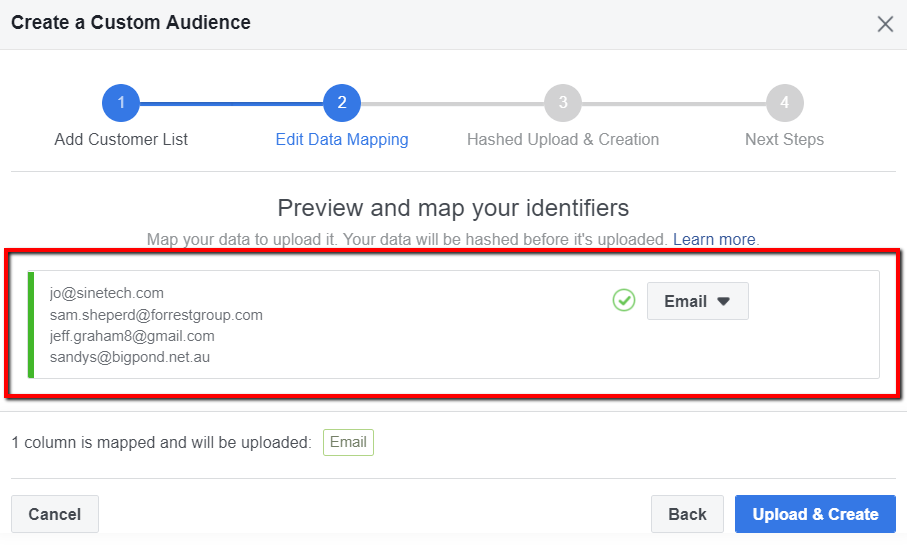907x547 pixels.
Task: Select the Add Customer List step label
Action: pos(121,140)
